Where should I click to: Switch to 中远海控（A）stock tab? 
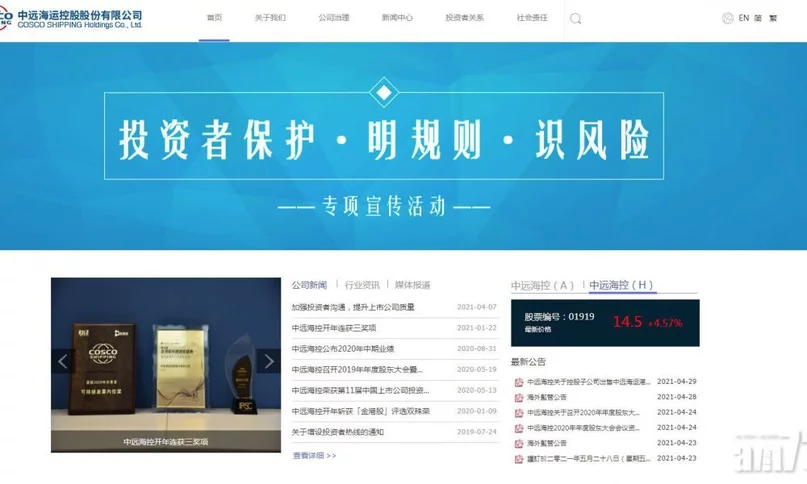(x=542, y=285)
